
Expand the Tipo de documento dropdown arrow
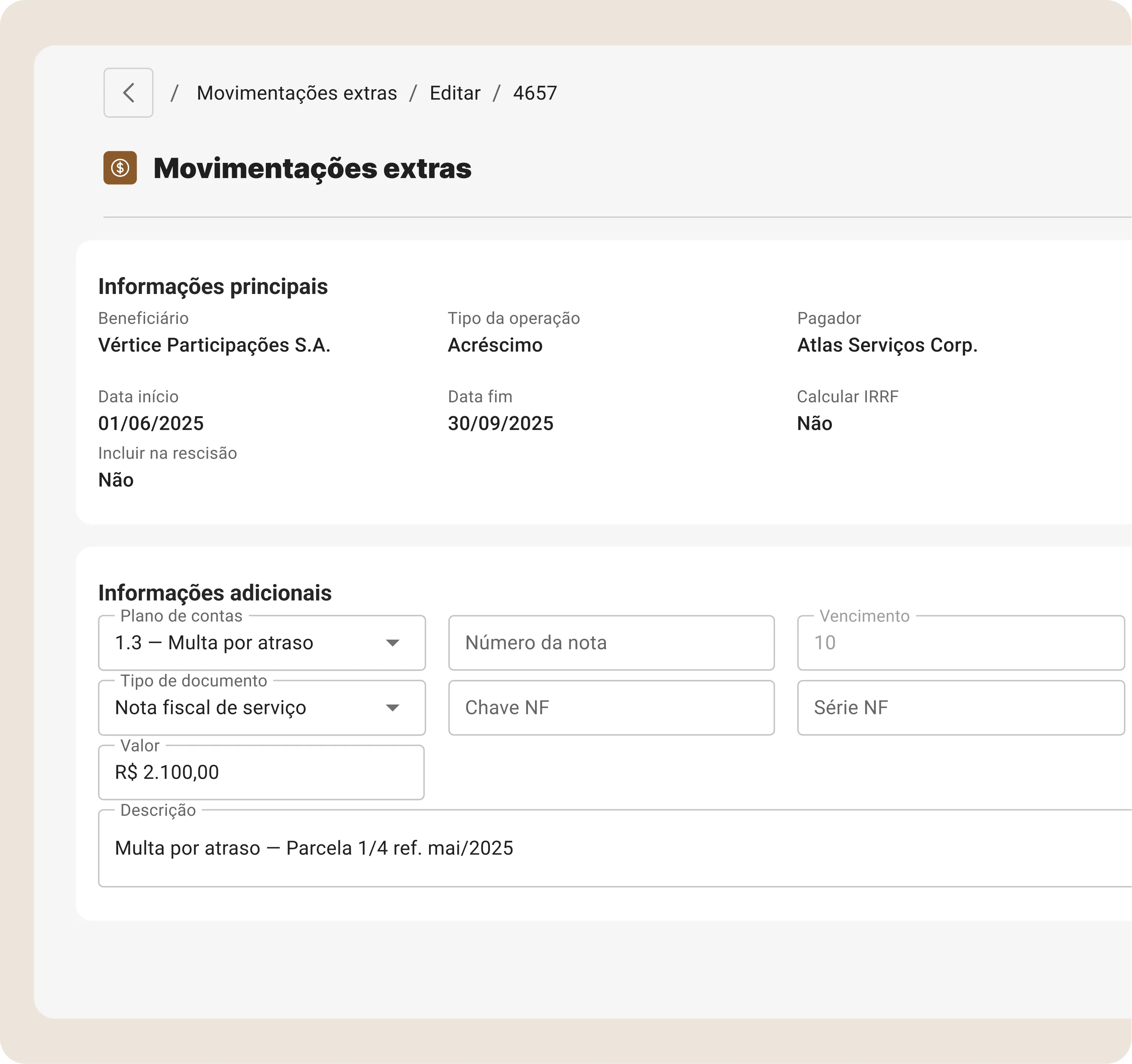(392, 708)
